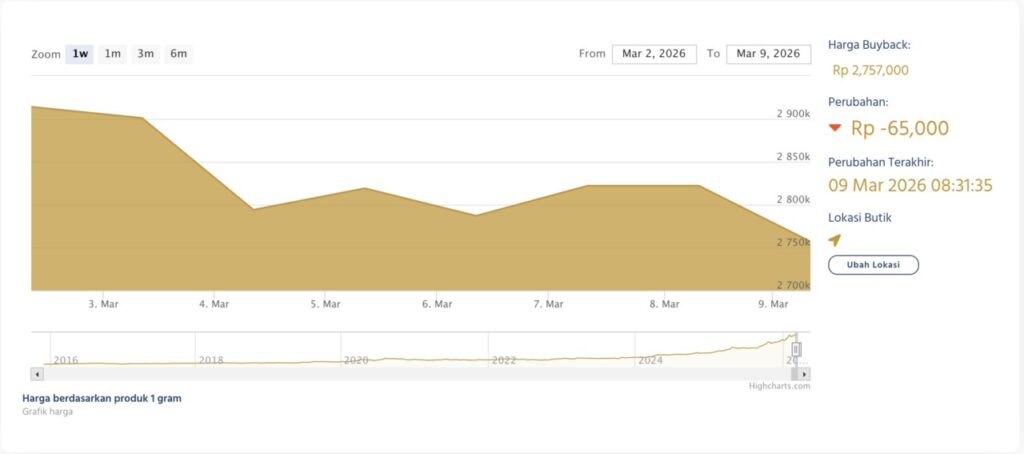The height and width of the screenshot is (454, 1024).
Task: Switch zoom to 1m
Action: point(113,54)
